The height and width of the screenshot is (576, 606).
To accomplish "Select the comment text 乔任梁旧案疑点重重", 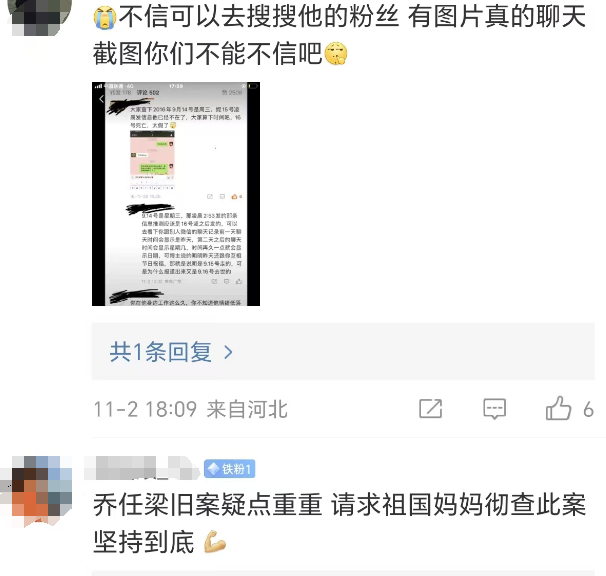I will tap(208, 504).
